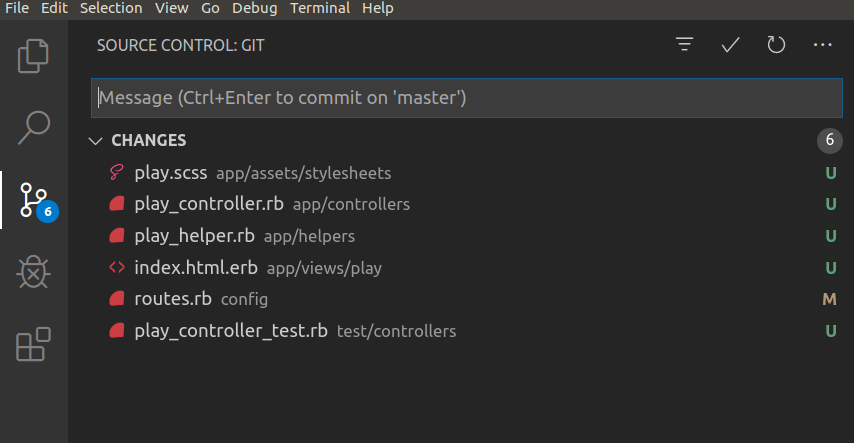This screenshot has width=854, height=443.
Task: Open the View menu
Action: pyautogui.click(x=172, y=8)
